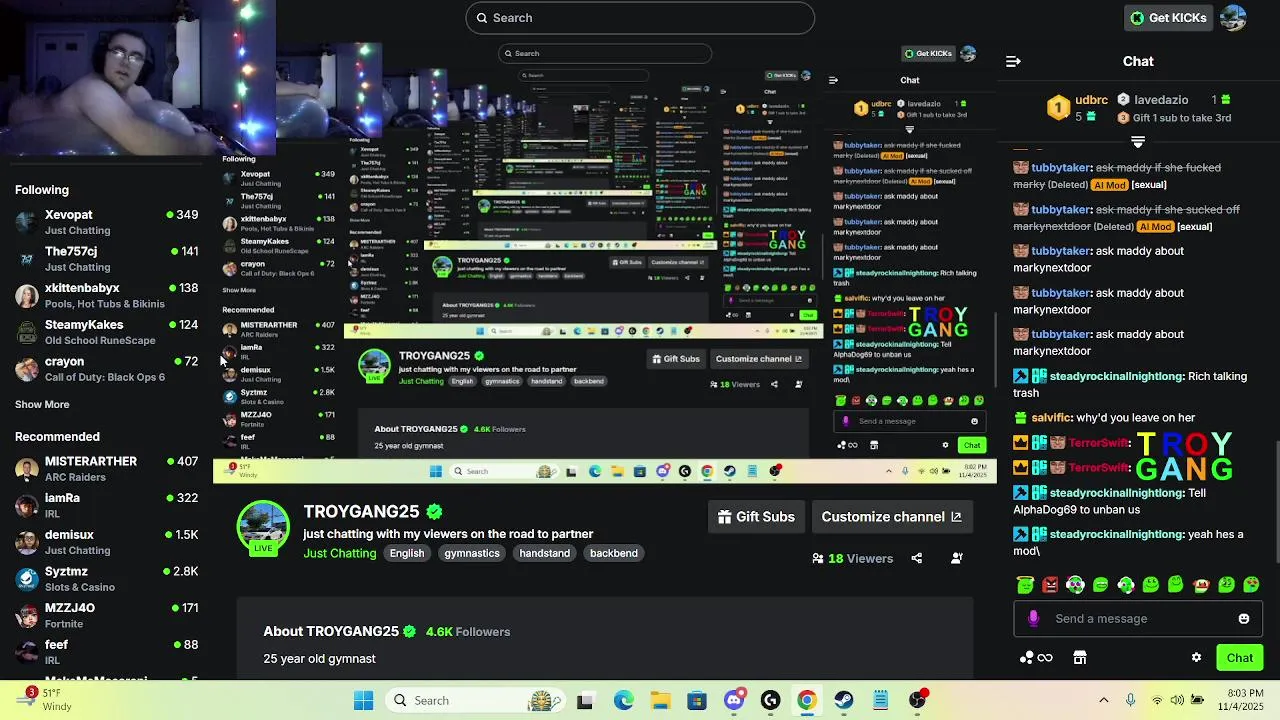
Task: Insert the red angry quick emote
Action: tap(1050, 585)
